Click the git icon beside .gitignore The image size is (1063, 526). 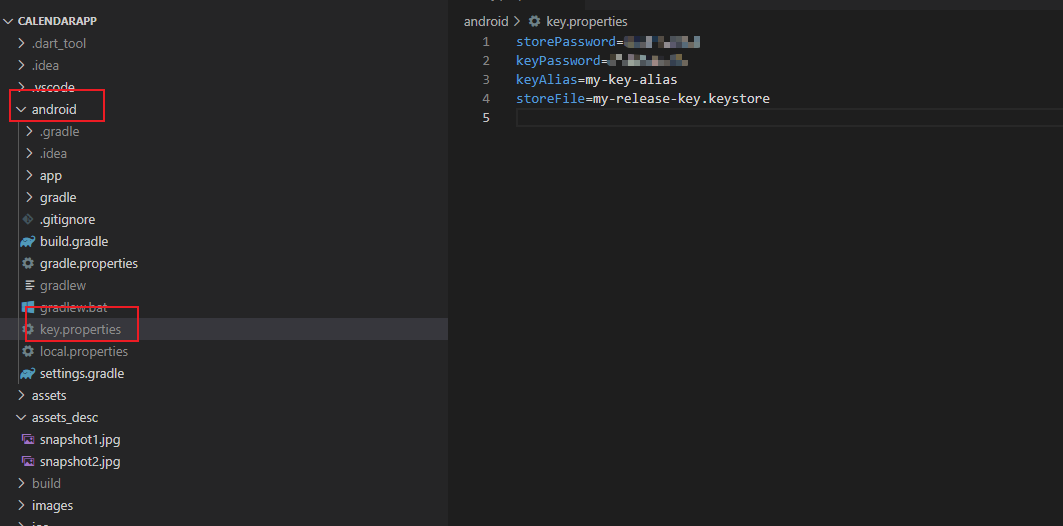click(x=28, y=220)
